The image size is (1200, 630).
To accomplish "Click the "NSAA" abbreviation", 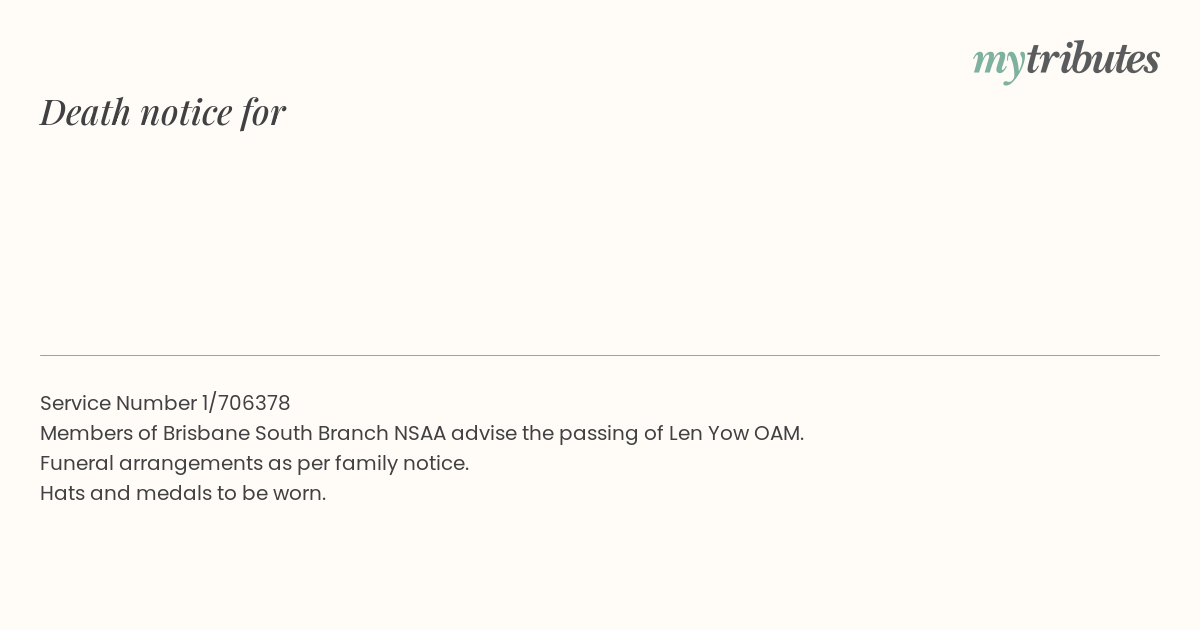I will click(419, 433).
